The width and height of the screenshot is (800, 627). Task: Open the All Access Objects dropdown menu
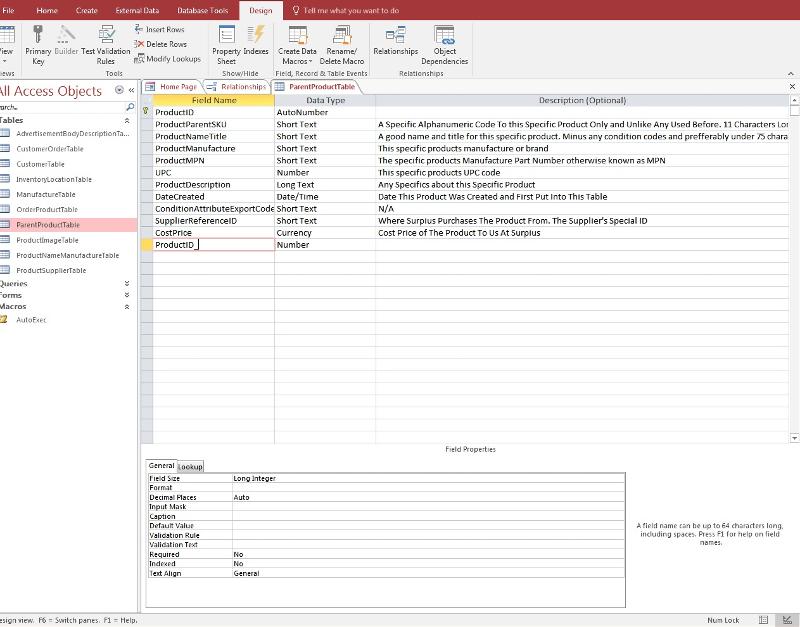pos(120,91)
